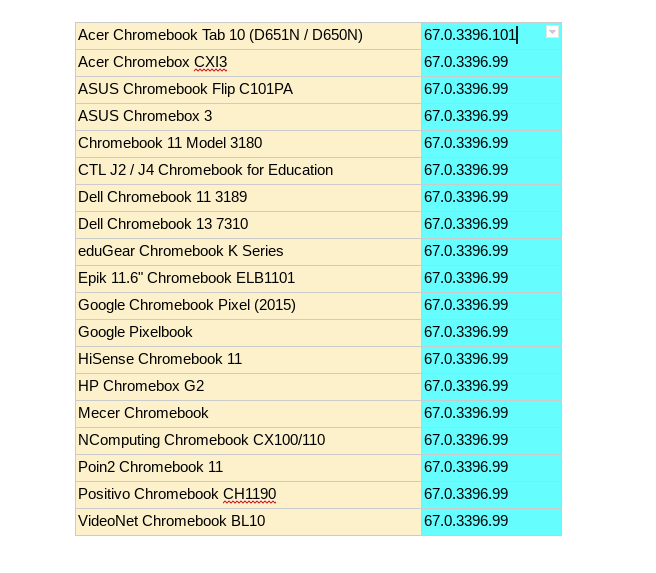Select the Epik 11.6" Chromebook ELB1101 cell

tap(187, 279)
